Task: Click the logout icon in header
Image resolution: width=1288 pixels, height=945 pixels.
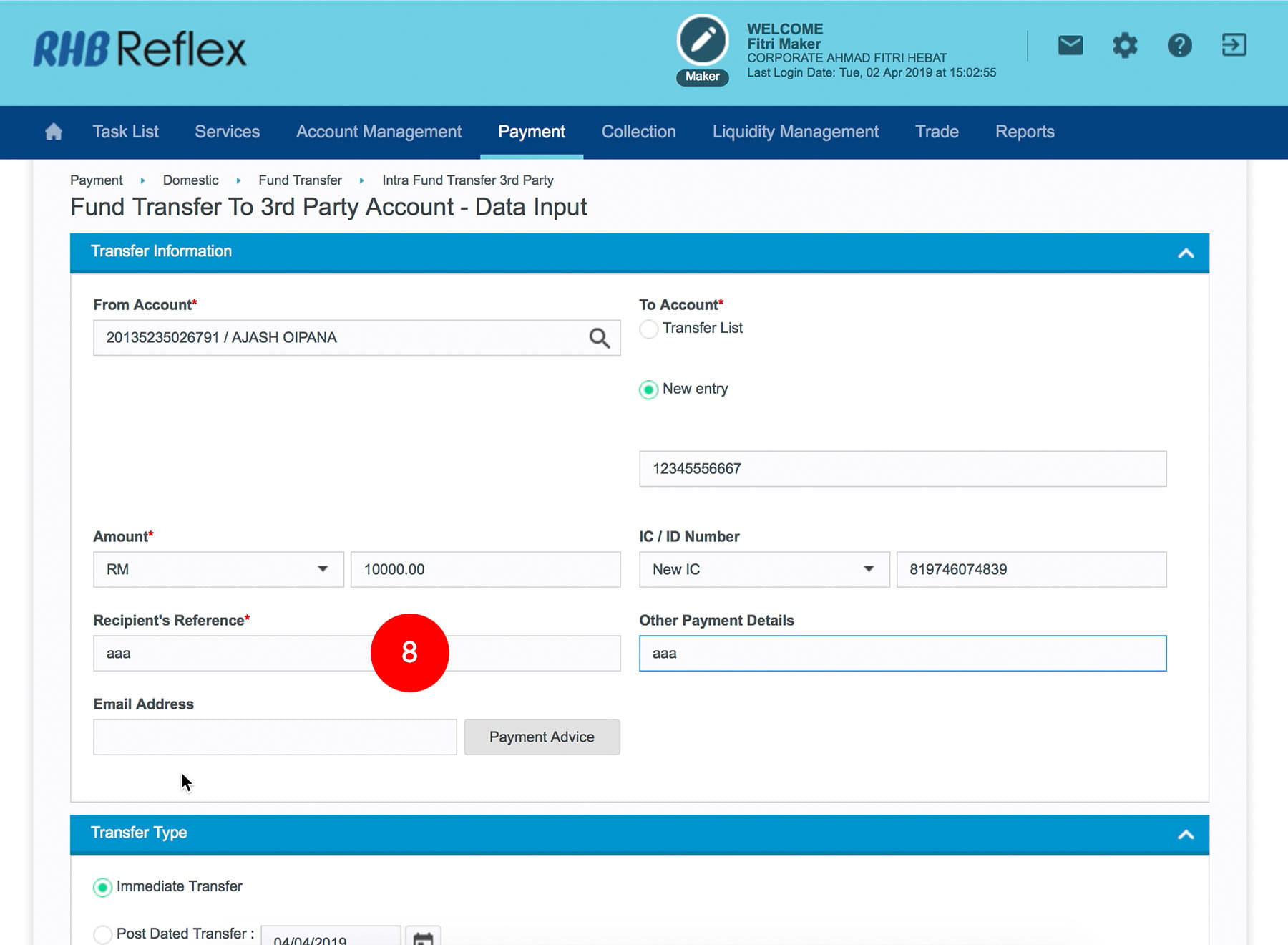Action: (x=1234, y=46)
